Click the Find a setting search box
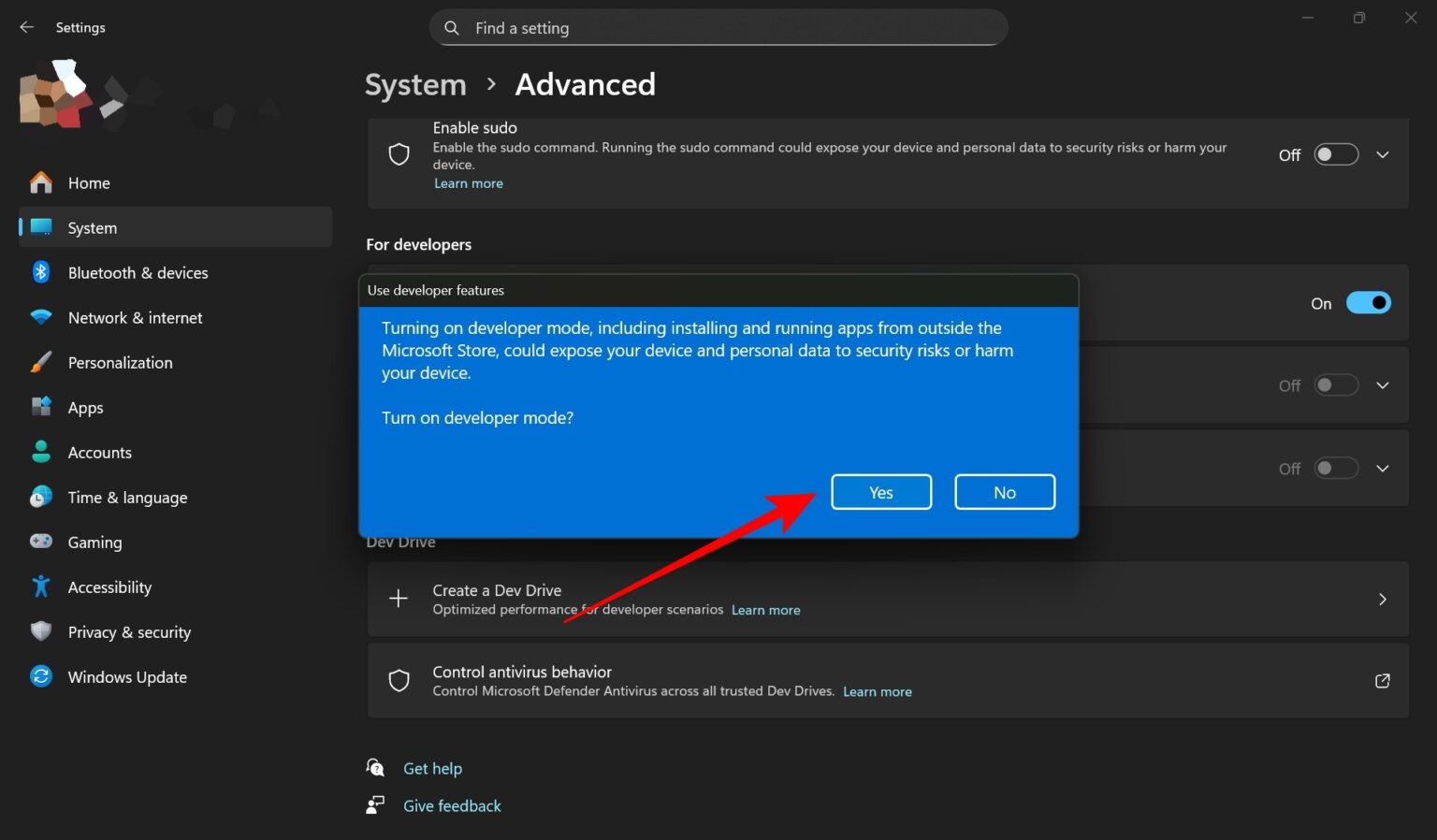This screenshot has height=840, width=1437. tap(718, 28)
